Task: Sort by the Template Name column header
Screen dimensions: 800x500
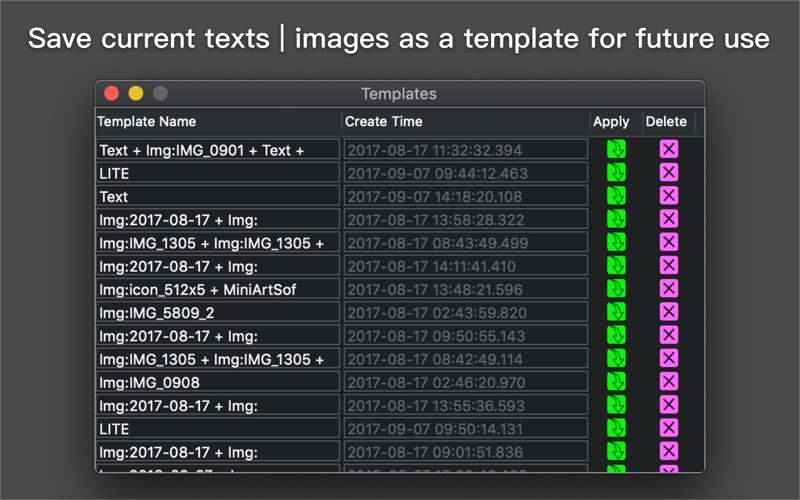Action: point(218,121)
